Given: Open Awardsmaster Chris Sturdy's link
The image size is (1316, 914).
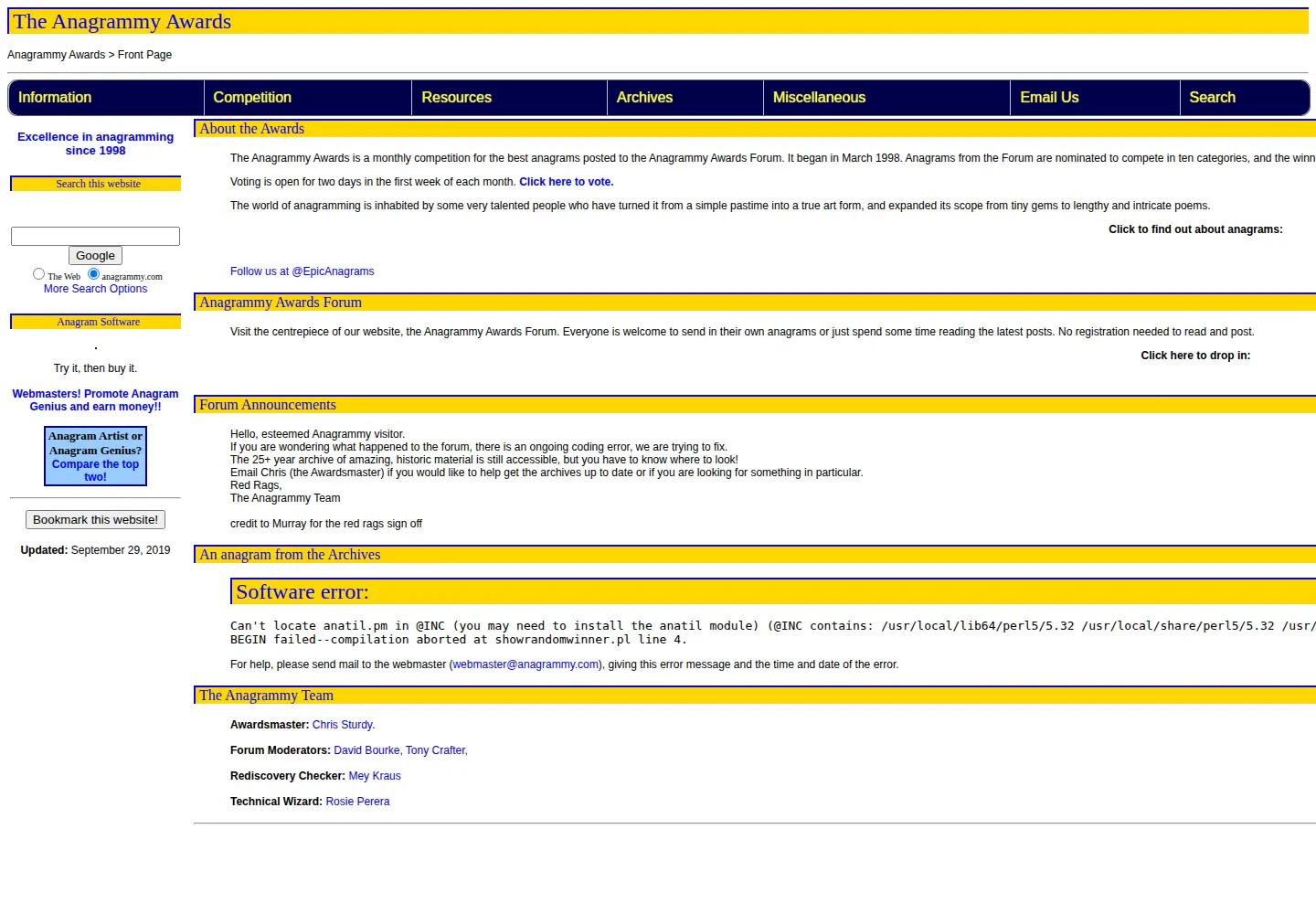Looking at the screenshot, I should click(344, 725).
